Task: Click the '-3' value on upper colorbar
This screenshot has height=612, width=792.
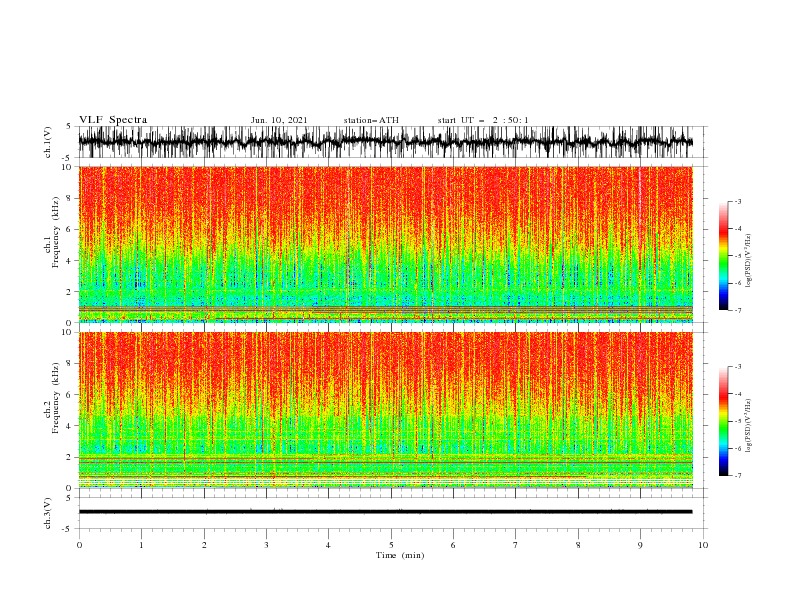Action: [737, 201]
